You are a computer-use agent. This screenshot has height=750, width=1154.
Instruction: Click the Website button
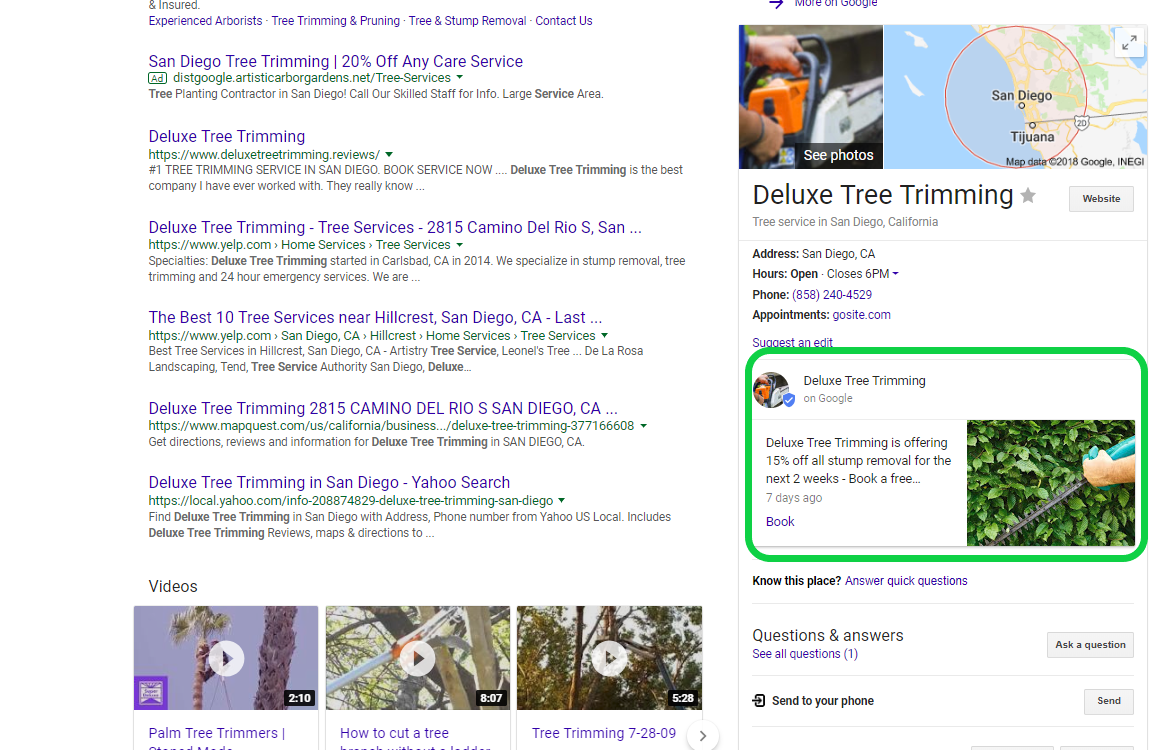(1101, 199)
